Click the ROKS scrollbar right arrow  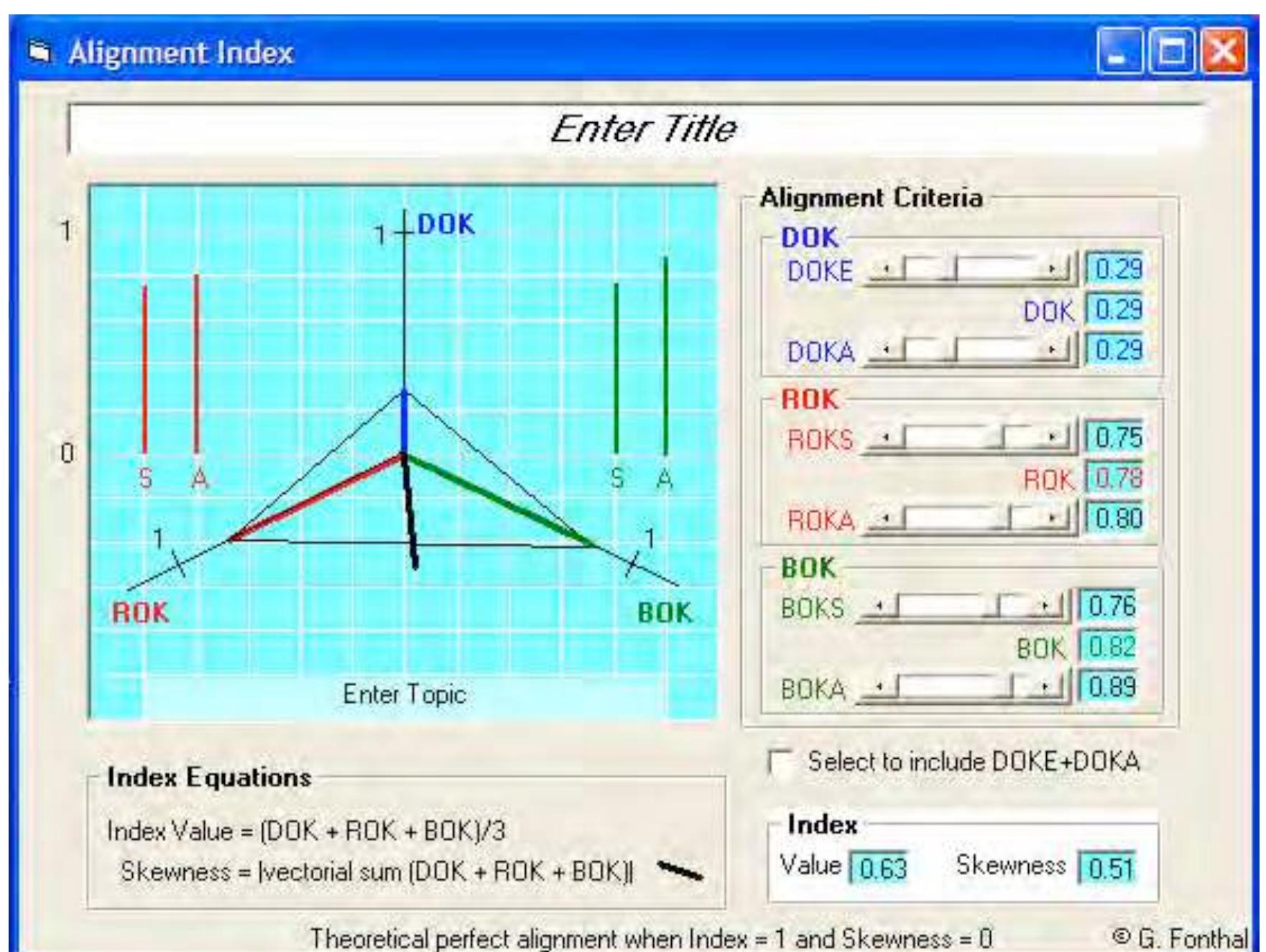1053,438
